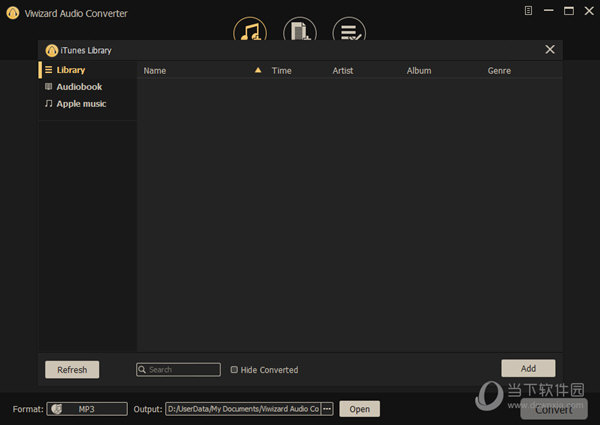Focus the Search input field
The image size is (600, 425).
(178, 370)
